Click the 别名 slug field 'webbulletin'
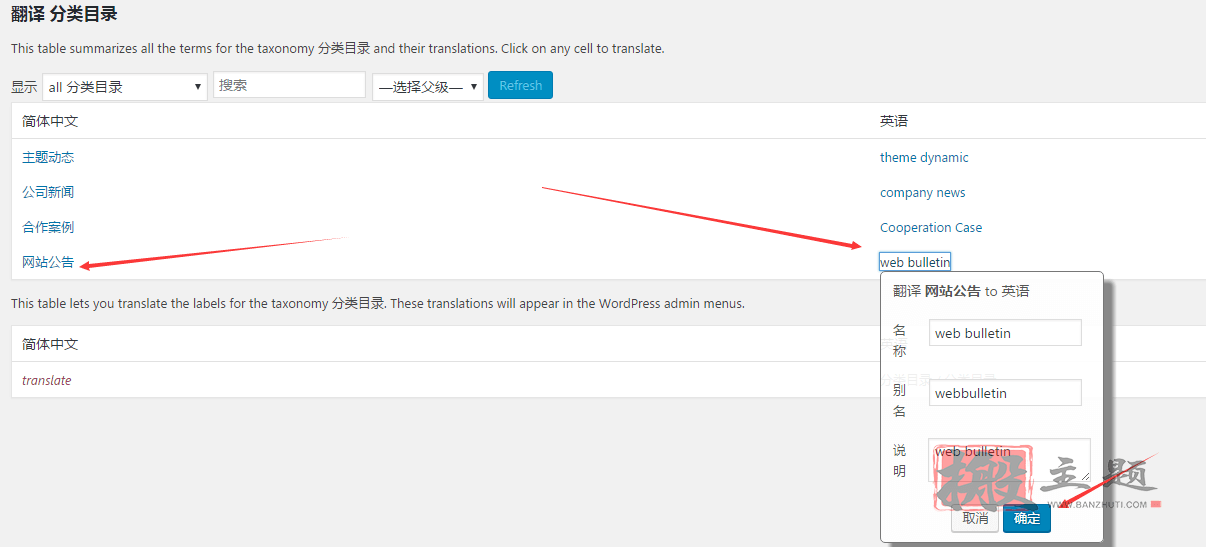The image size is (1206, 547). [1005, 393]
